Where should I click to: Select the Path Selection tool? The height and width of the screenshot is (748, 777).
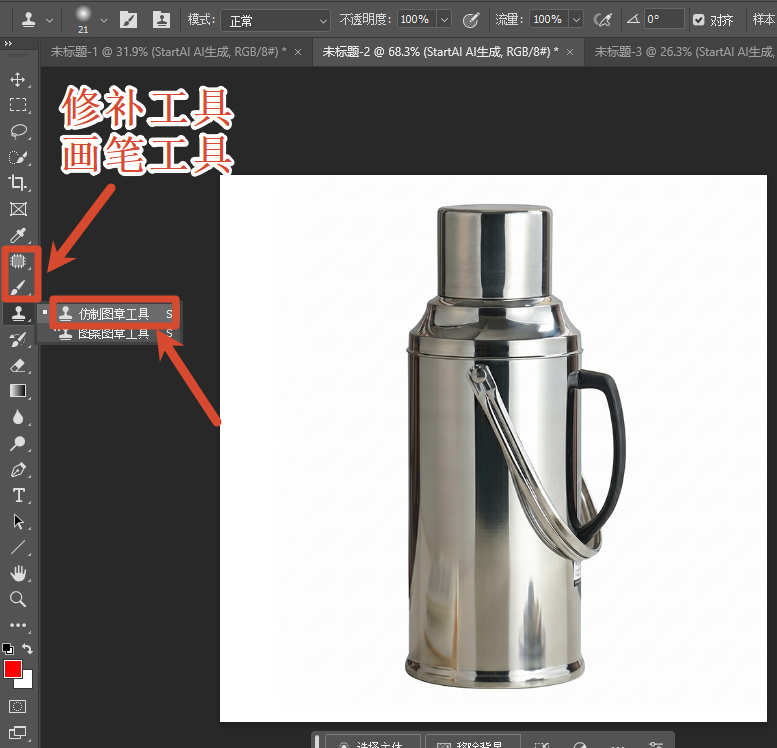pyautogui.click(x=18, y=521)
